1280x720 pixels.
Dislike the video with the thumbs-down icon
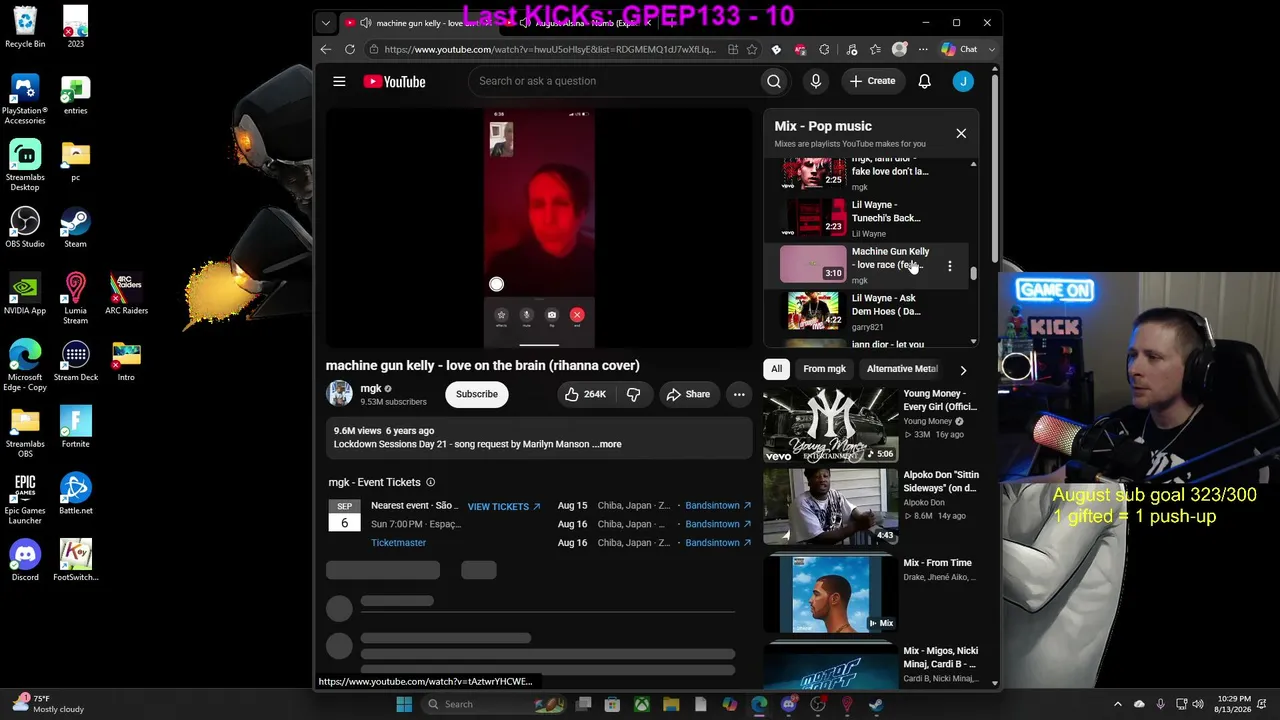[x=633, y=394]
